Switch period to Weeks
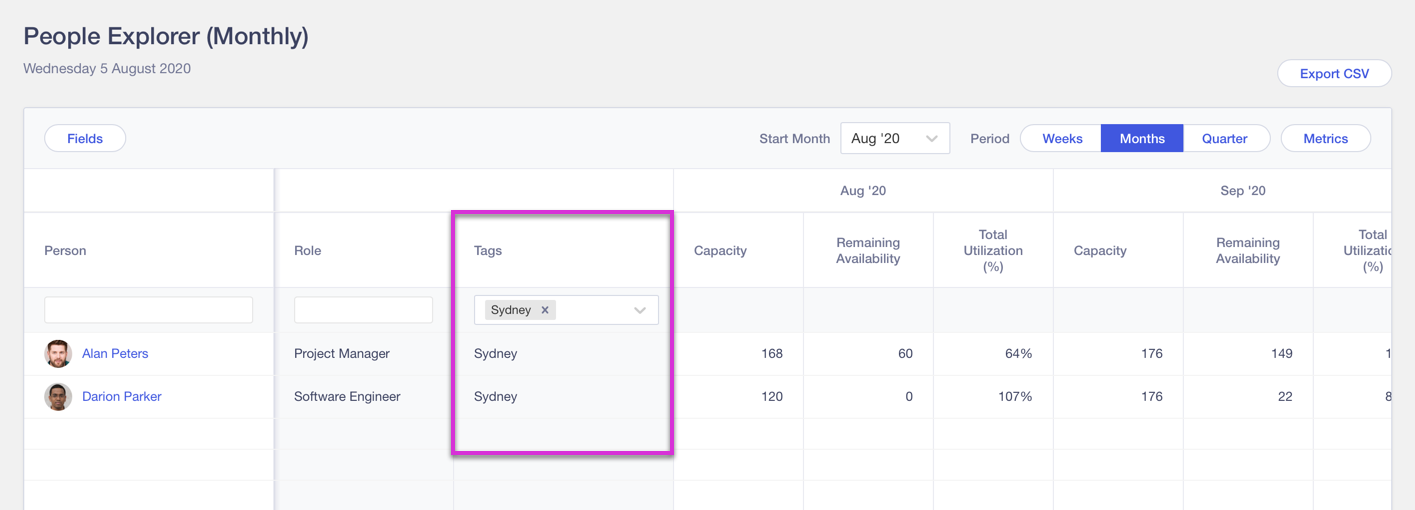Screen dimensions: 1415x510 point(1061,139)
